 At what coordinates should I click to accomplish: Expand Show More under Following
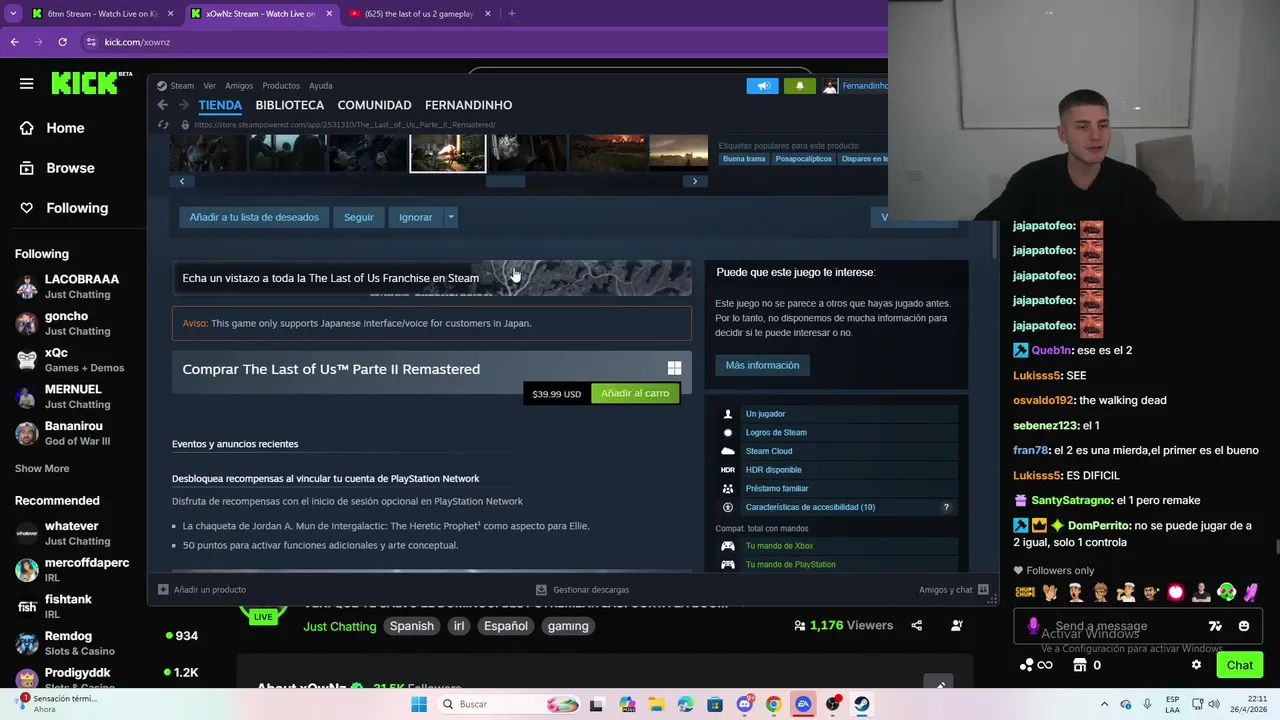tap(42, 468)
